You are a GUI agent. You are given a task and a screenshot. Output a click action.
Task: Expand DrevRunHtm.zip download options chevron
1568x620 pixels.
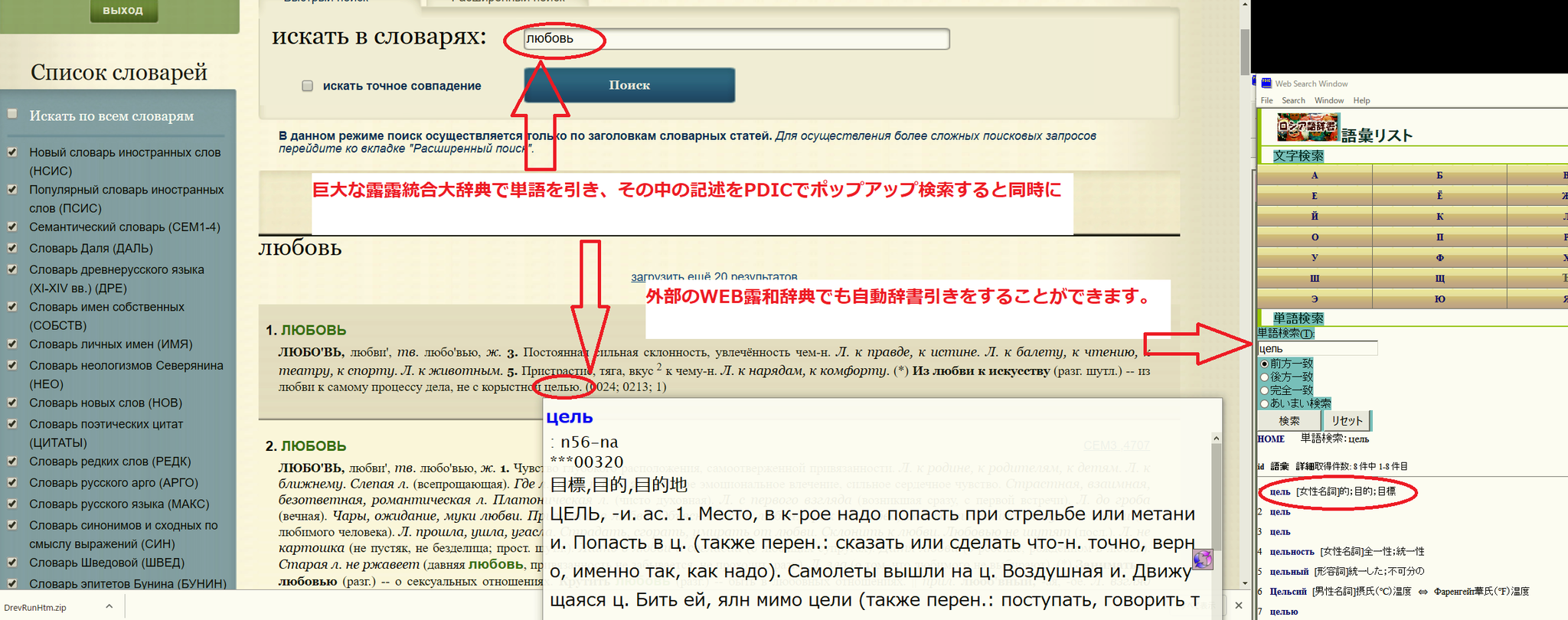[109, 606]
